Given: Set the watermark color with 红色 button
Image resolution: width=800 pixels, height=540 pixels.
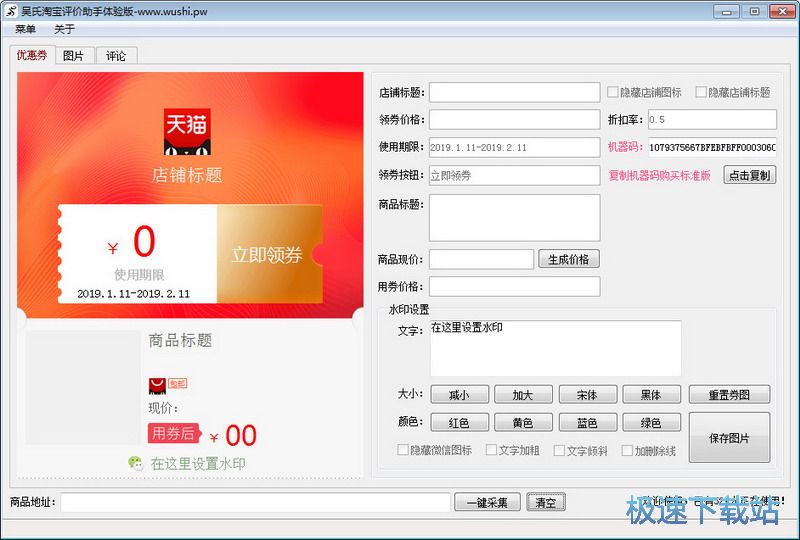Looking at the screenshot, I should [x=459, y=423].
